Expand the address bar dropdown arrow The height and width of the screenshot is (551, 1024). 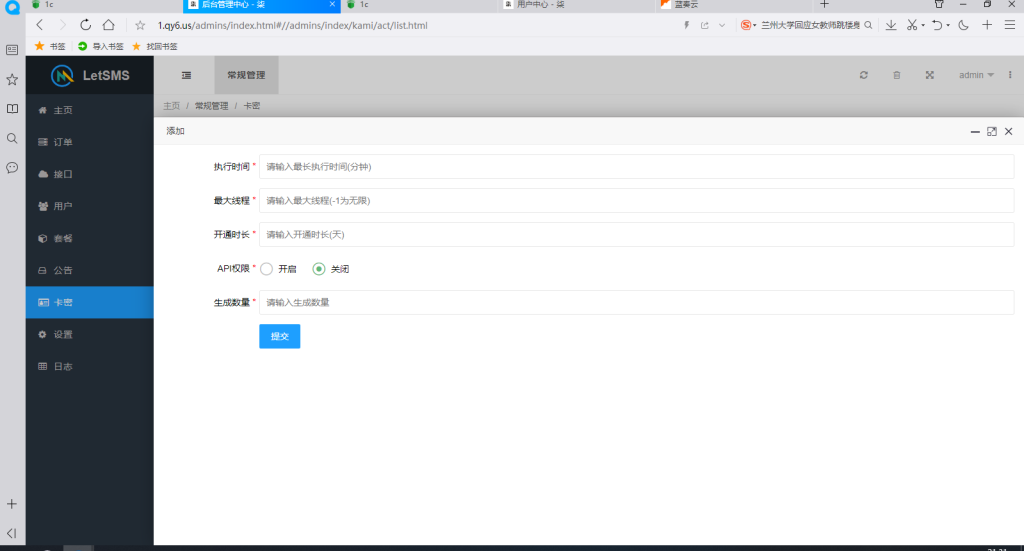[x=722, y=25]
